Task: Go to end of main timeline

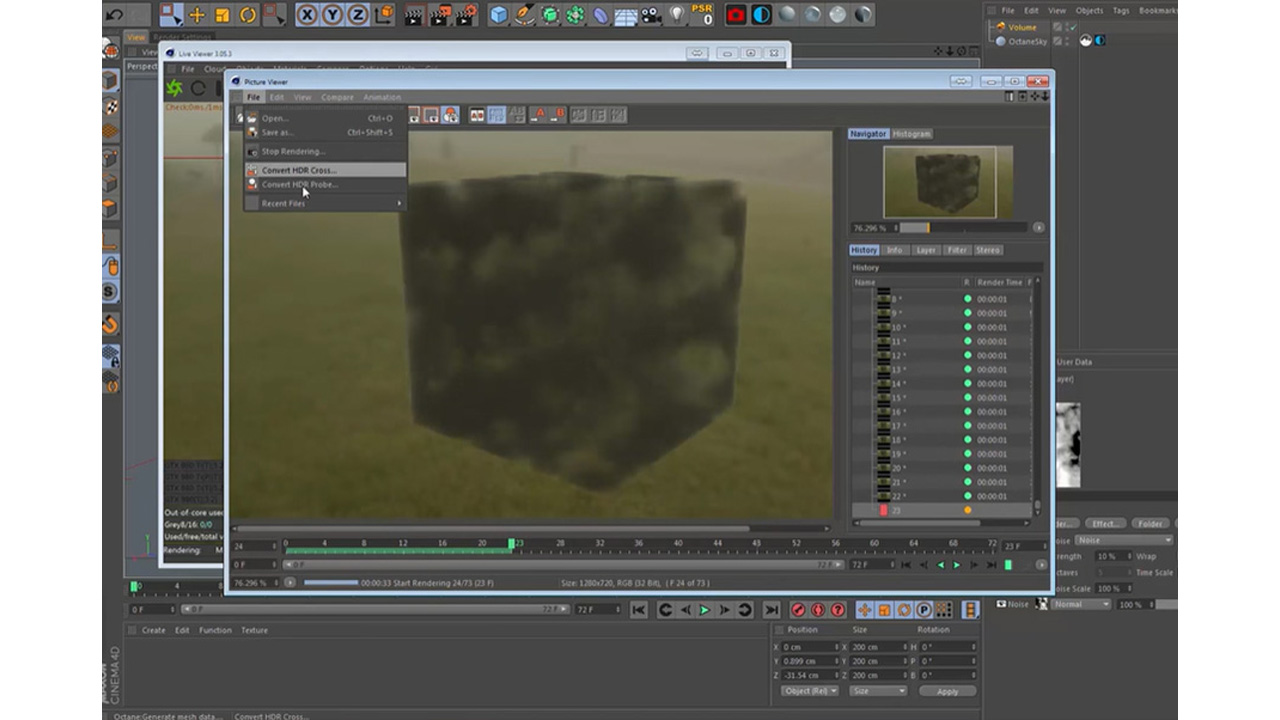Action: (x=771, y=610)
